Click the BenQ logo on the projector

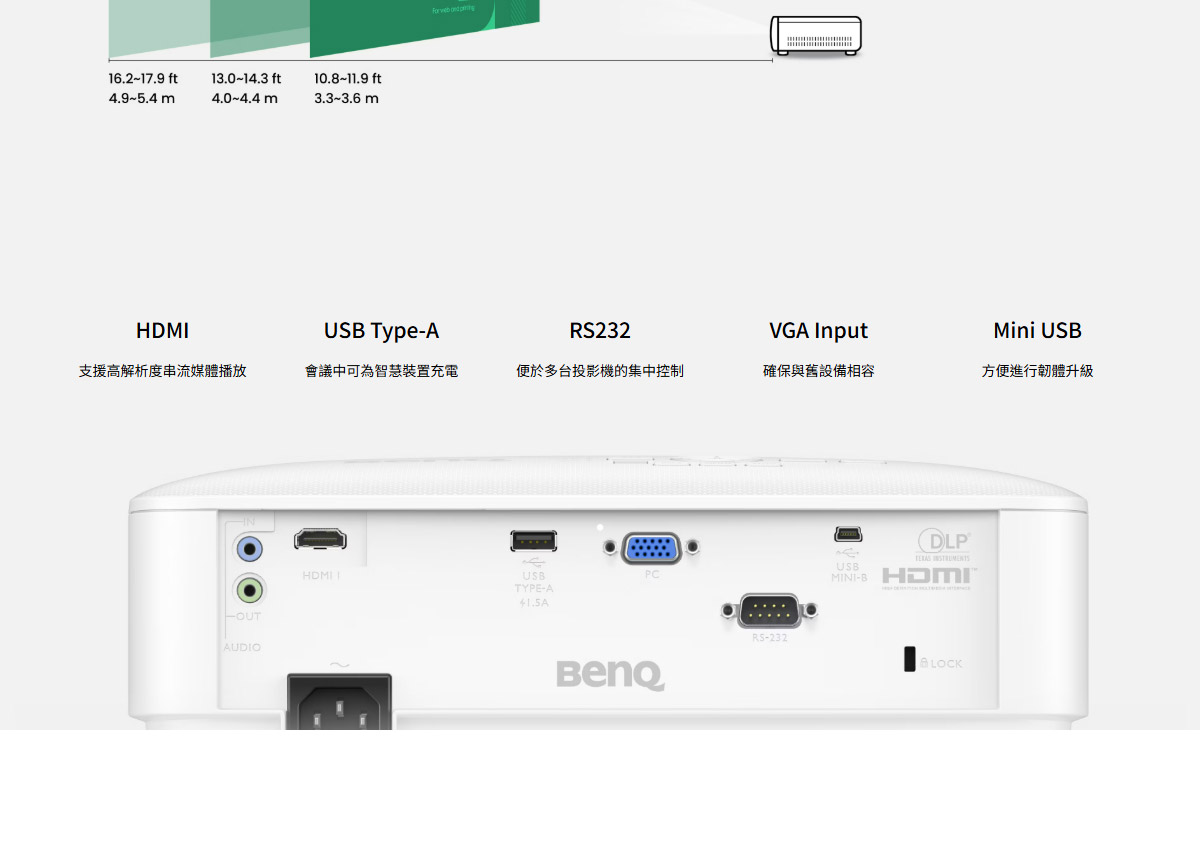coord(608,676)
